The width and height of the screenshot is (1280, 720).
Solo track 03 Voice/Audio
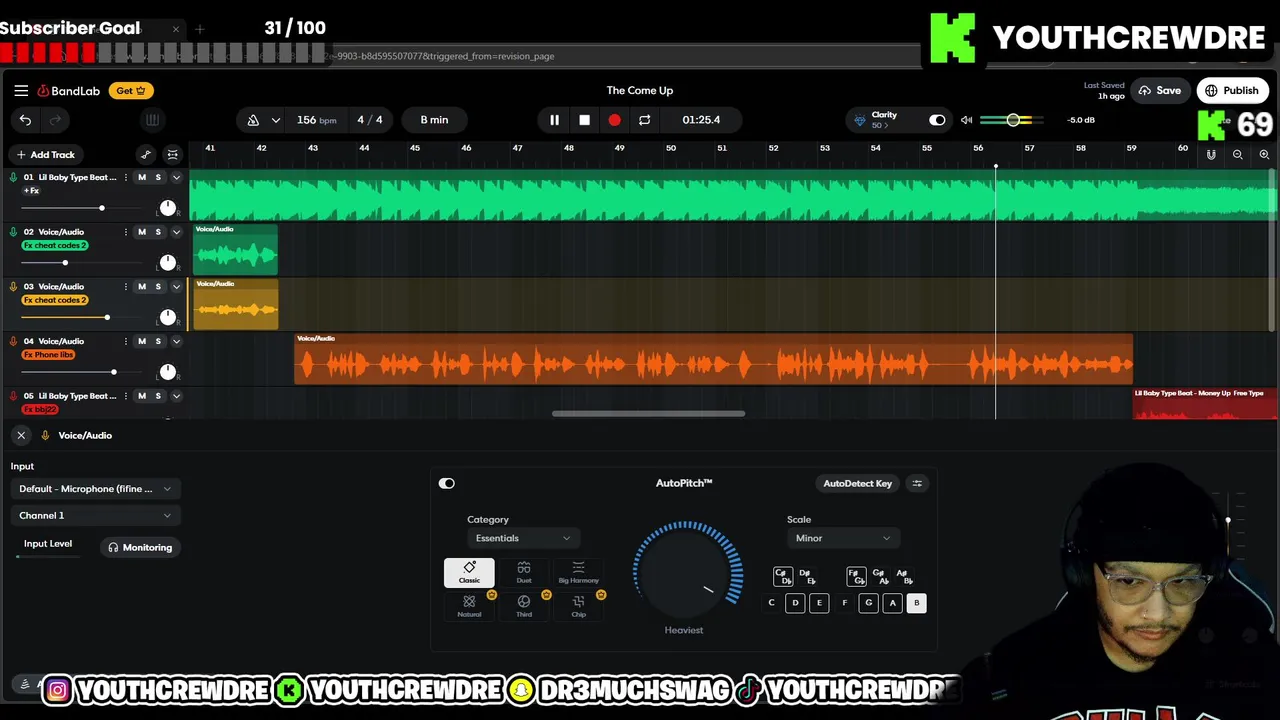[x=158, y=287]
